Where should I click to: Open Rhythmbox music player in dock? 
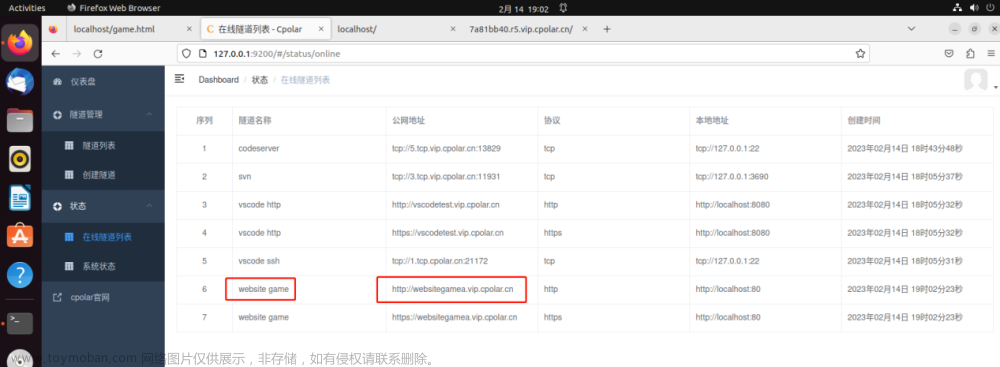[20, 159]
